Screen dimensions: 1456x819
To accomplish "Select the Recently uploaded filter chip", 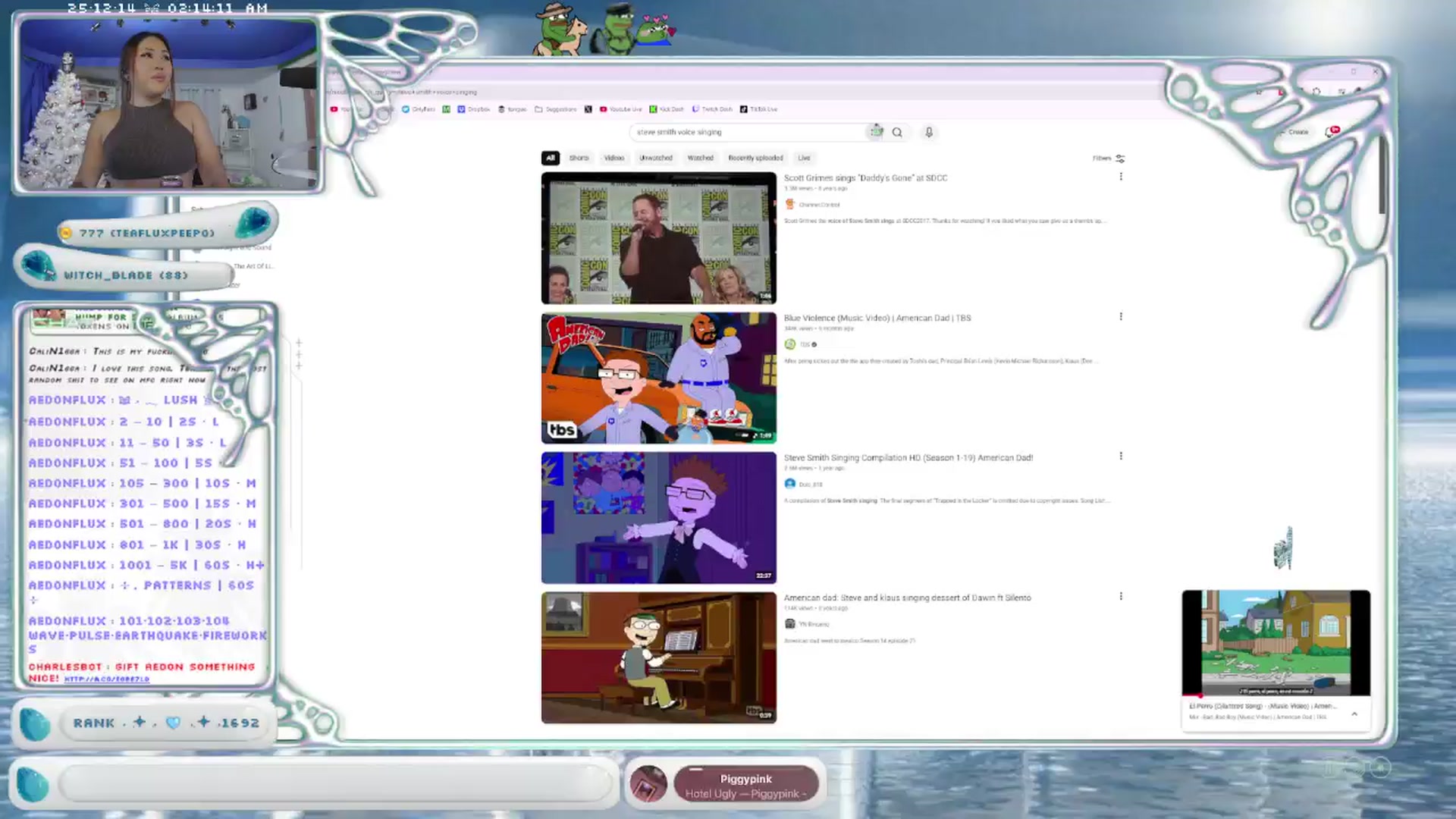I will point(755,158).
